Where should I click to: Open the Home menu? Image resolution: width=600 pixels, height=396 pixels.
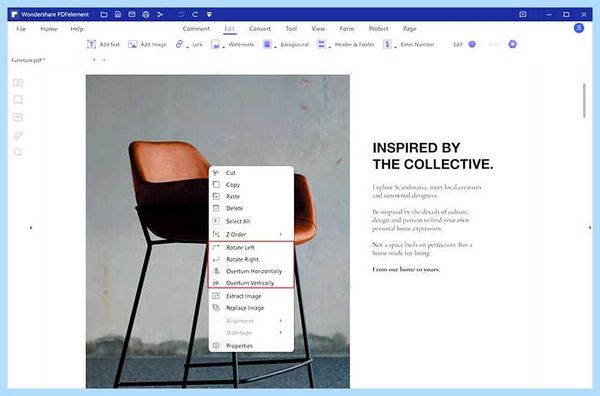click(x=49, y=29)
